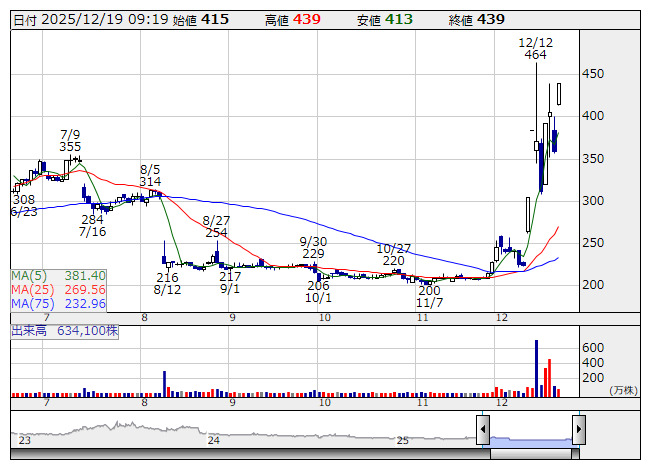Click the 出来高 634,100株 volume label
This screenshot has width=653, height=470.
pyautogui.click(x=65, y=331)
